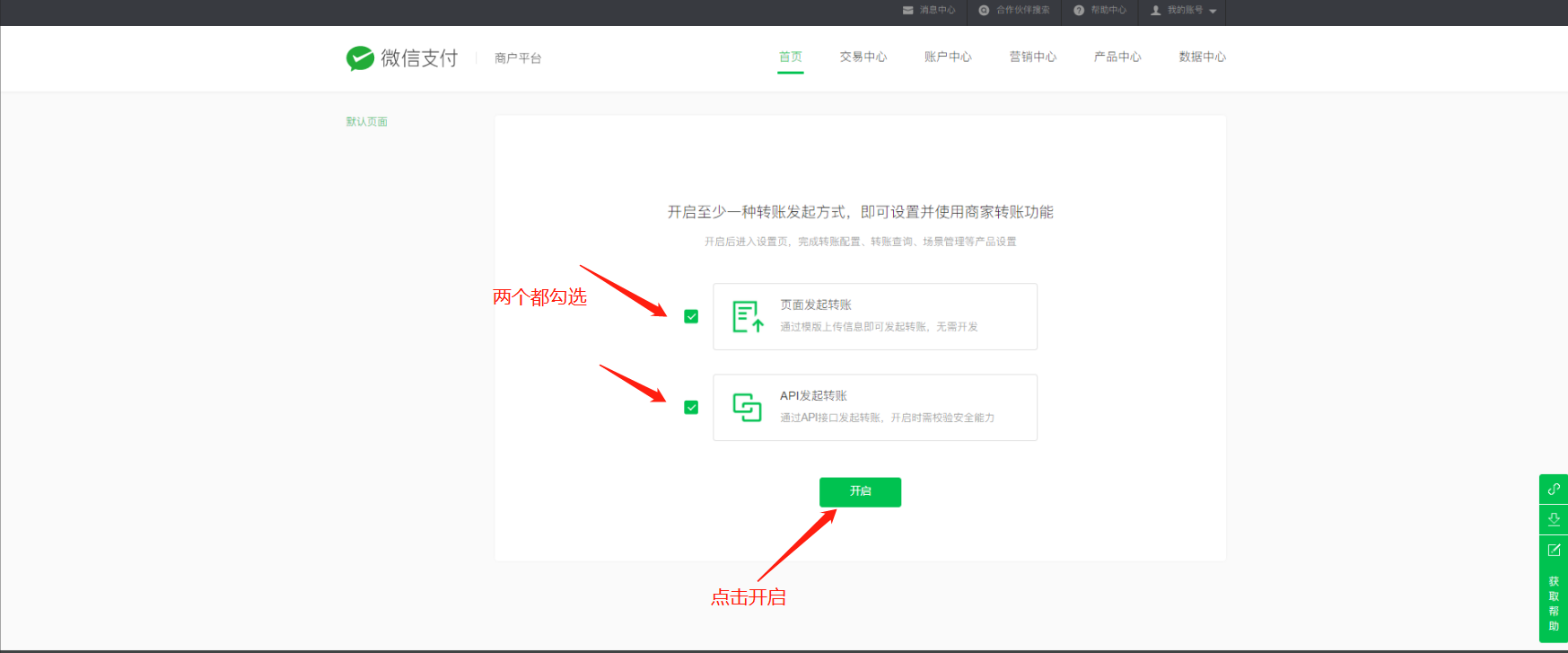
Task: Click the download icon in right sidebar
Action: (1554, 519)
